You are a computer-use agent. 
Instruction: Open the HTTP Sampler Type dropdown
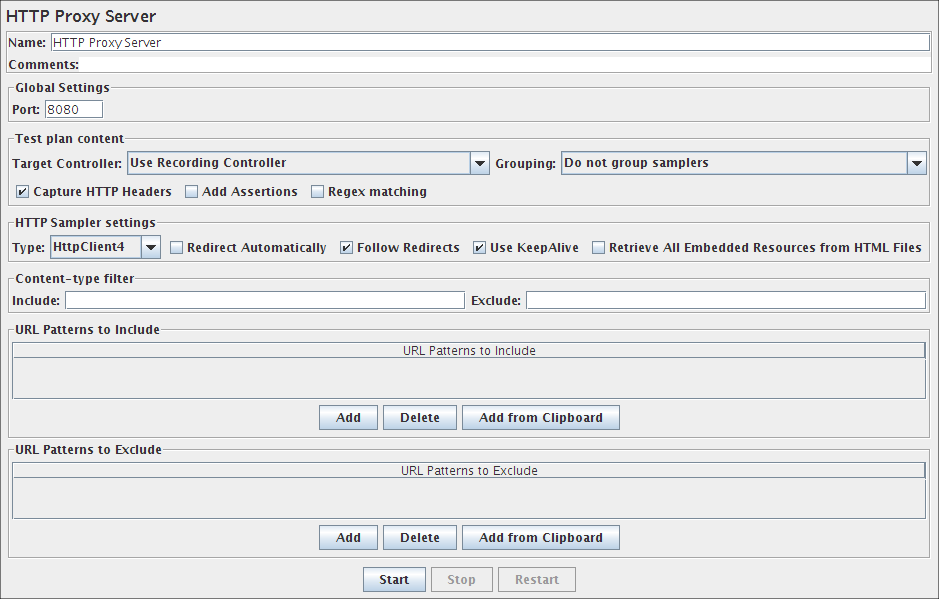150,247
